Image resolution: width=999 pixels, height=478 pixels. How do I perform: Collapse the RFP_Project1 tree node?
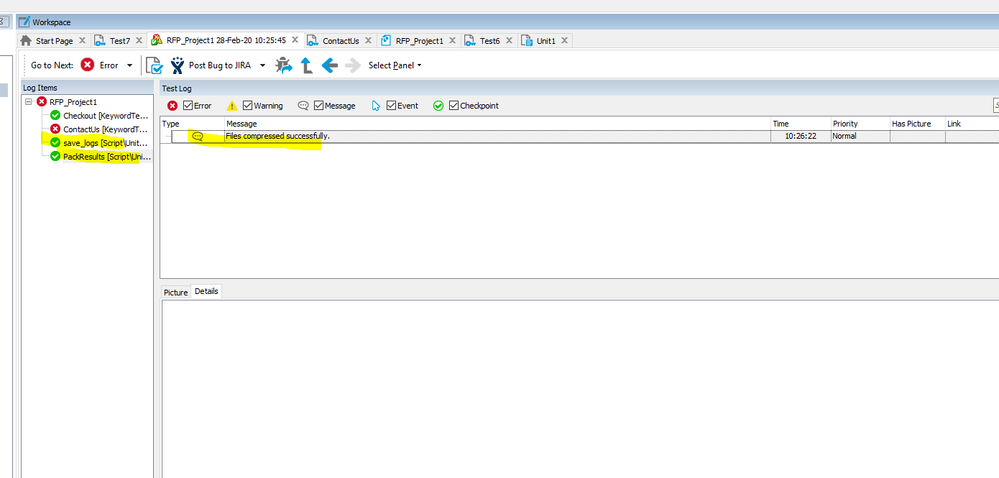[29, 102]
